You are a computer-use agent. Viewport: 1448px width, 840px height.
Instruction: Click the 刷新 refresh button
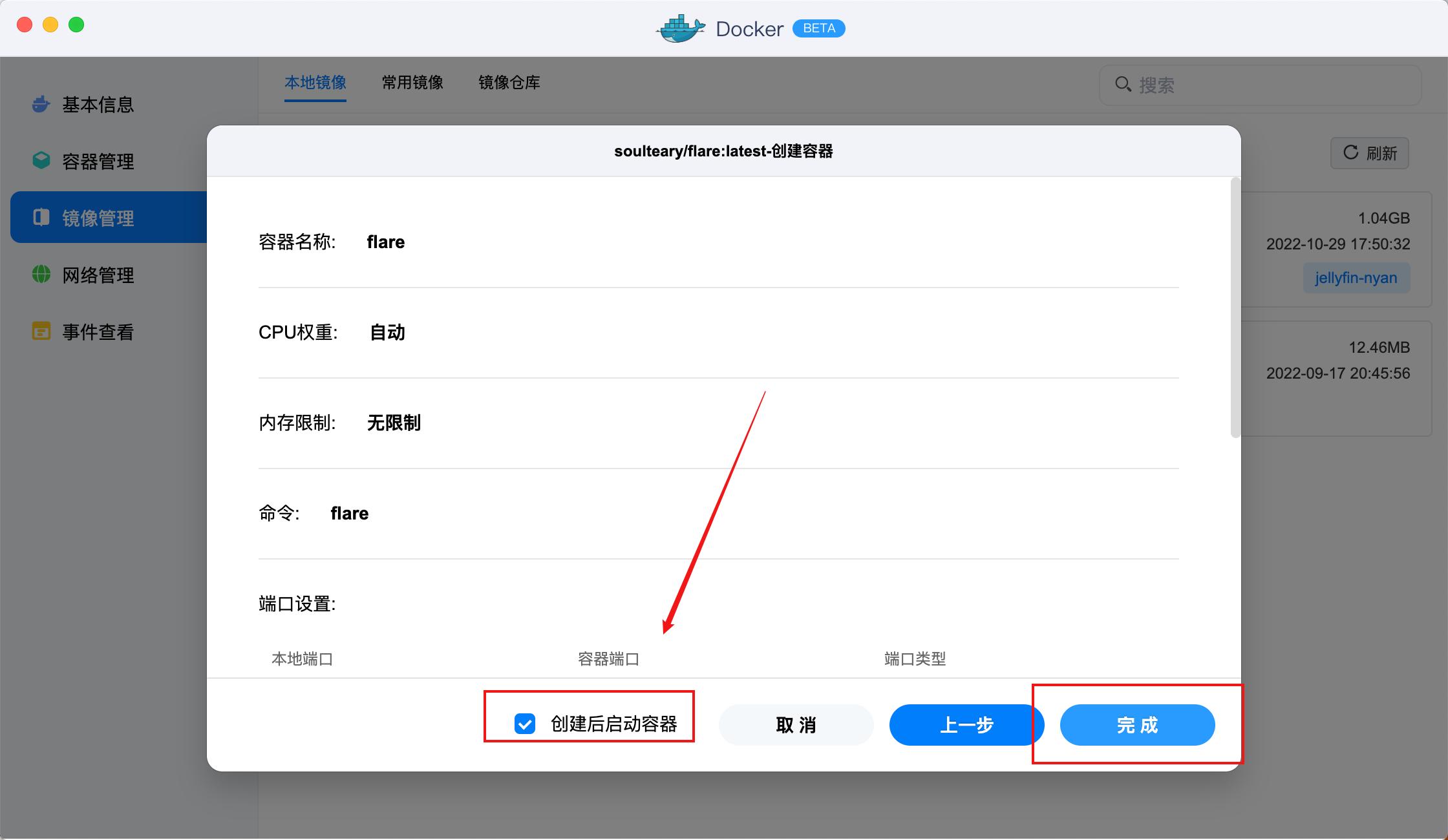pos(1370,153)
